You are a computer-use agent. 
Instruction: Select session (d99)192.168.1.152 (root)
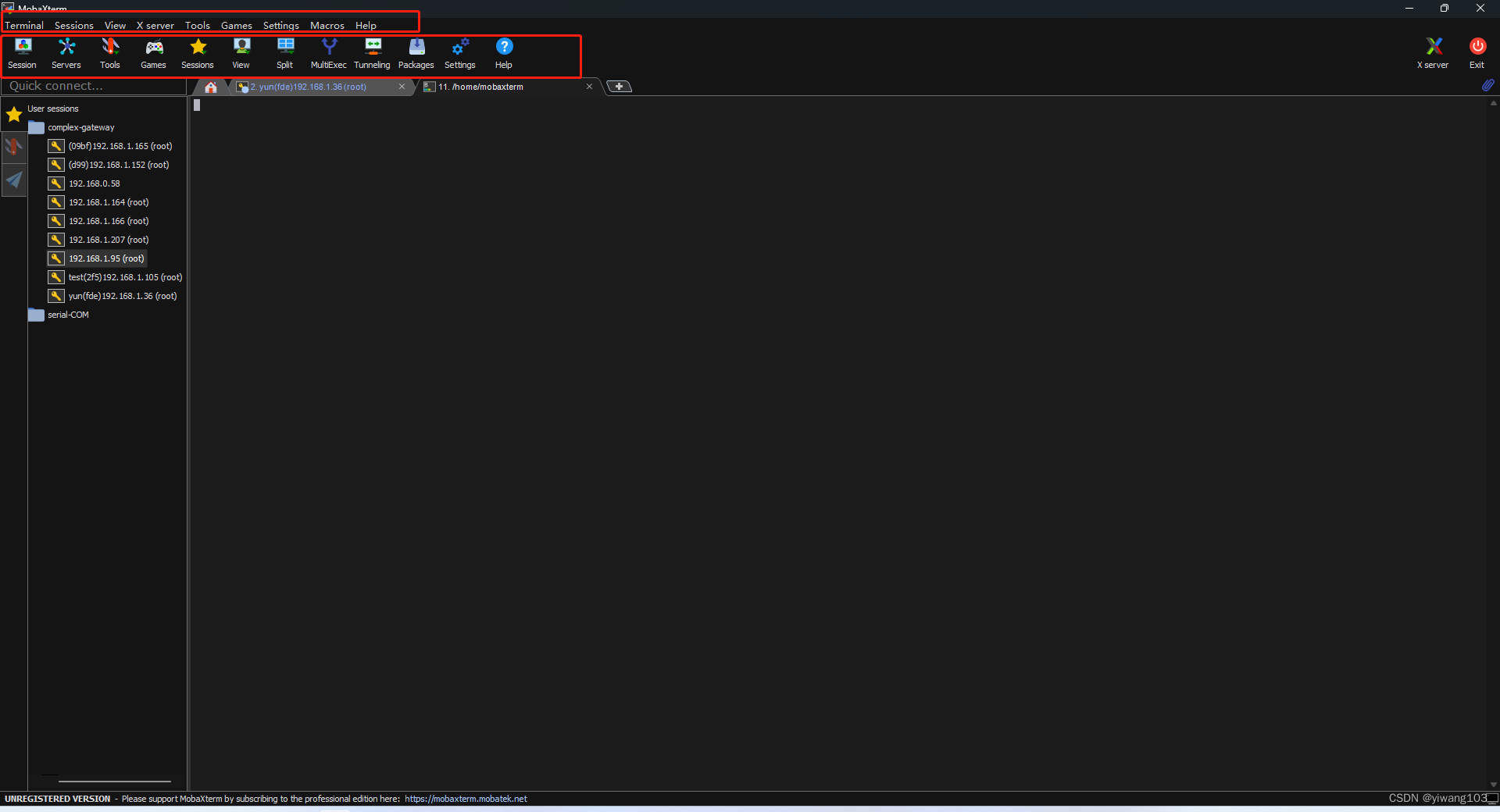[118, 165]
